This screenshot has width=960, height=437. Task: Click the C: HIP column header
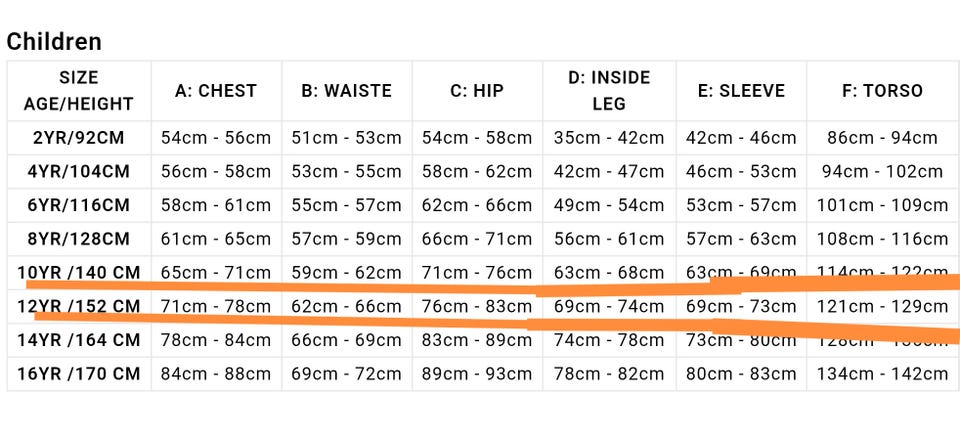(x=477, y=91)
